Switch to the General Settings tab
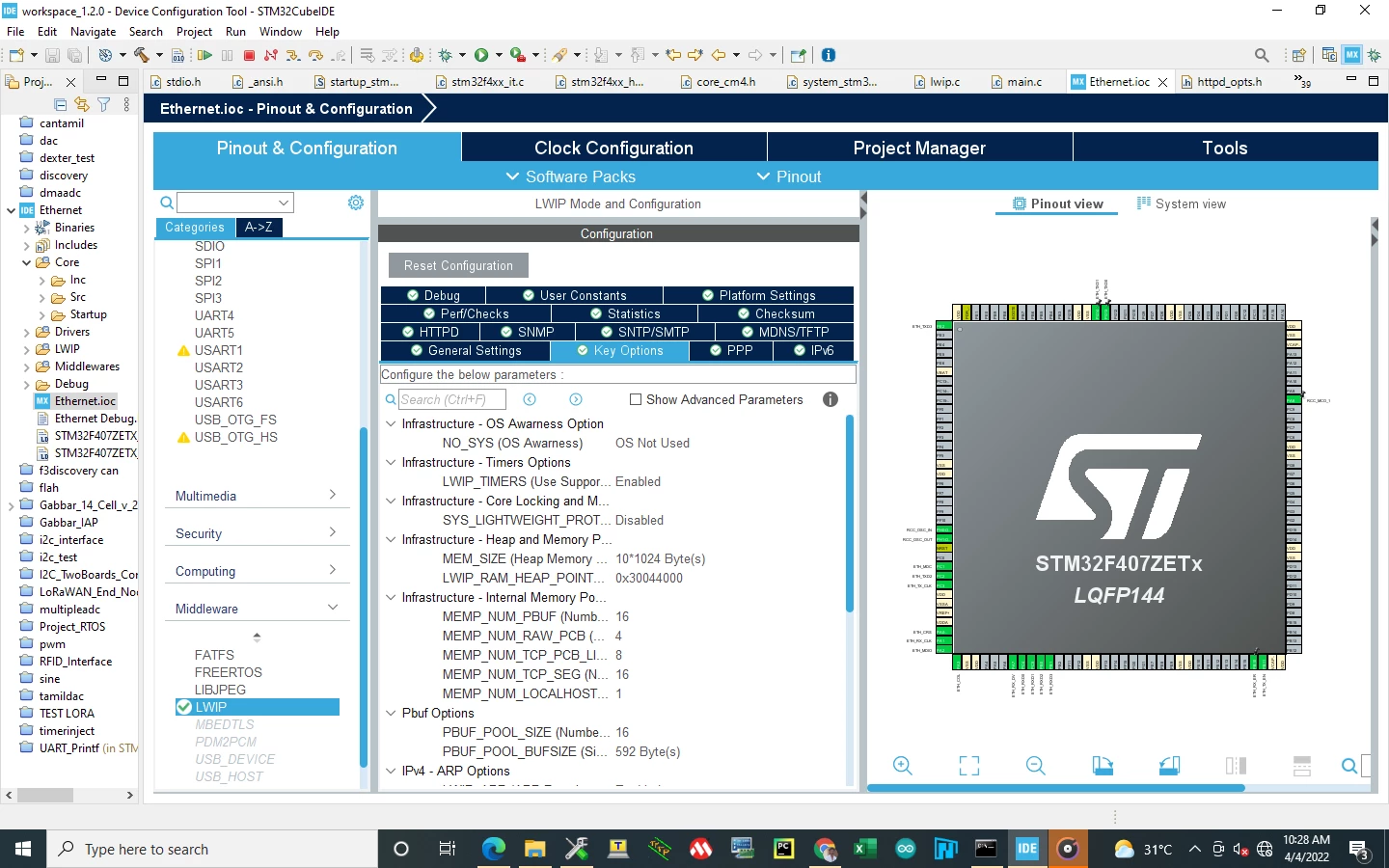Viewport: 1389px width, 868px height. (x=466, y=351)
